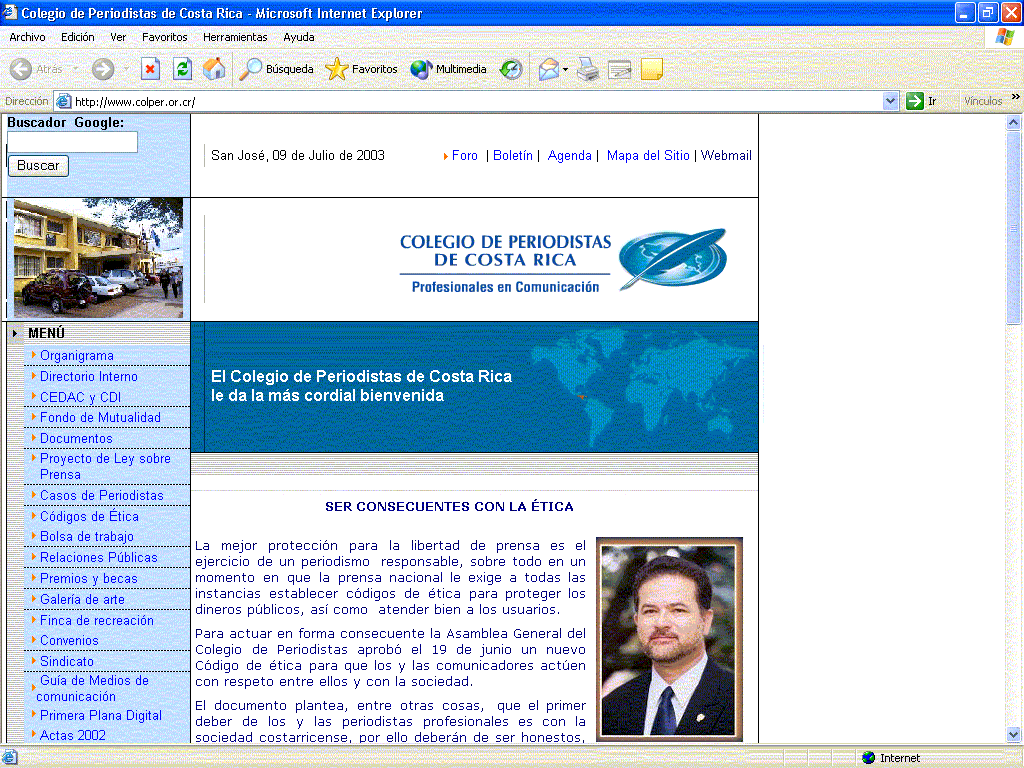The height and width of the screenshot is (768, 1024).
Task: Click the Google search input field
Action: click(x=72, y=142)
